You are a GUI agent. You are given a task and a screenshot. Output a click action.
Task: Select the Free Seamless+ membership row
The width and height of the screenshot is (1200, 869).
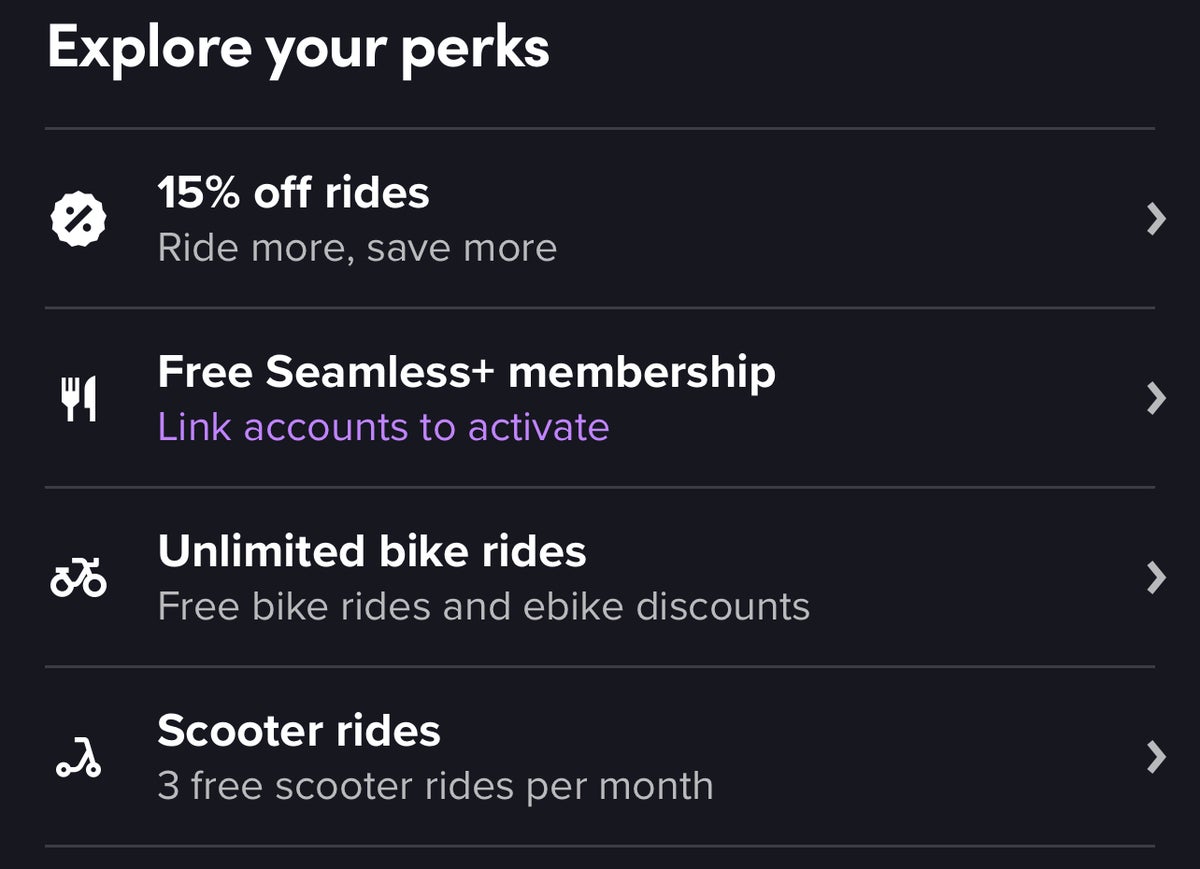tap(600, 397)
